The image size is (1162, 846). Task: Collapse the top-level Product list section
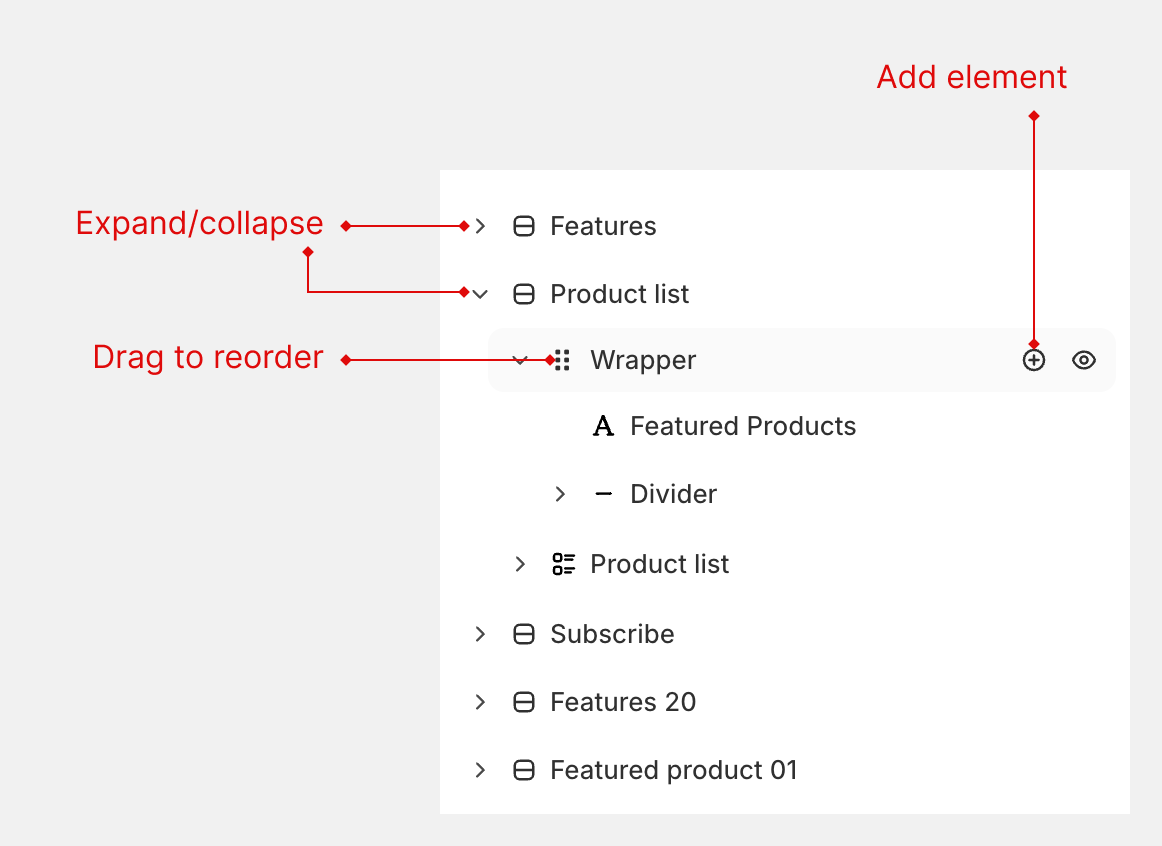click(481, 294)
